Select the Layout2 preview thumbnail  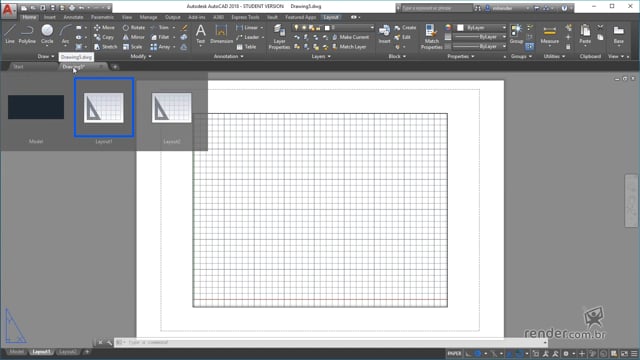click(171, 108)
